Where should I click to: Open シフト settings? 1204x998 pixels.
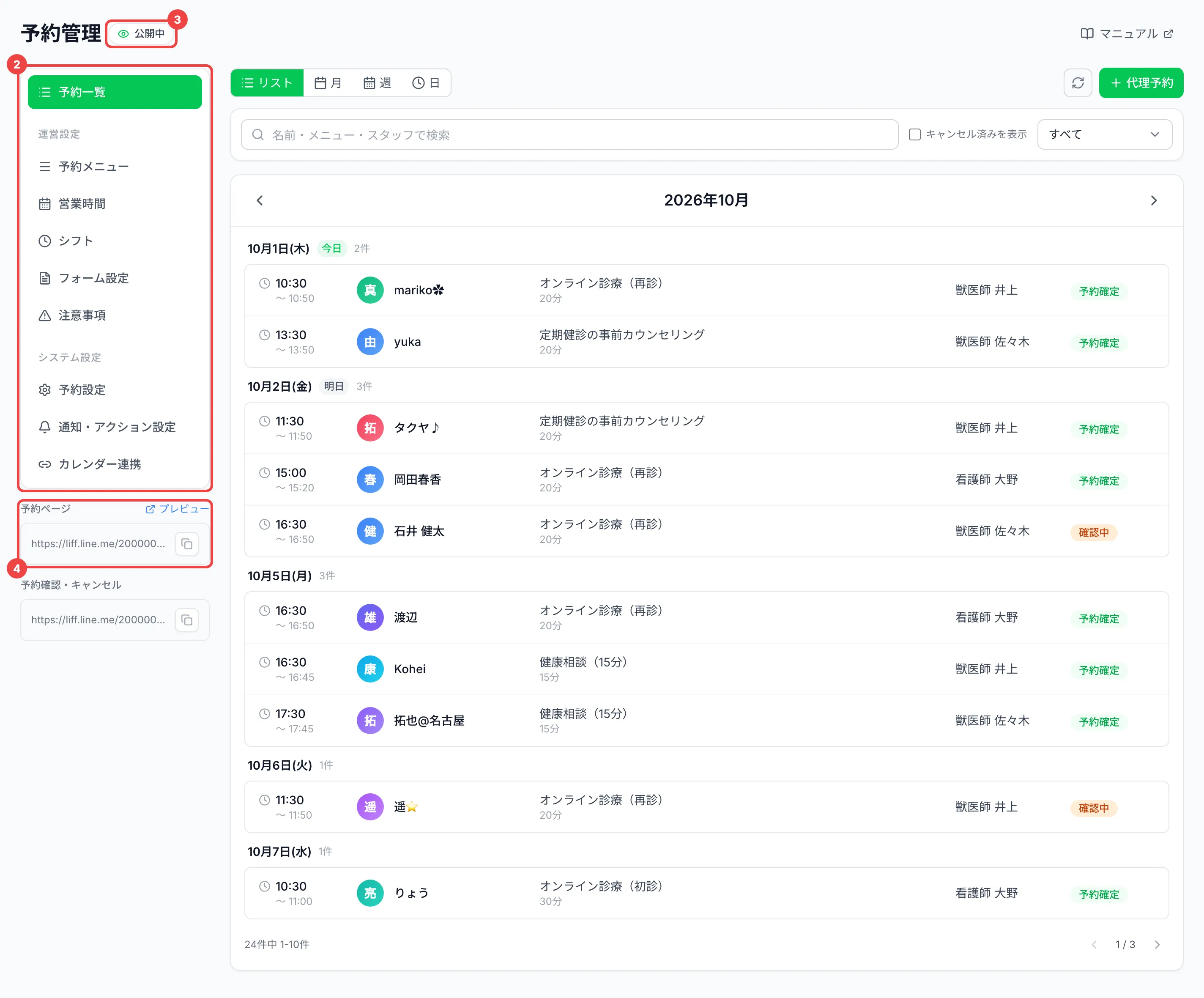115,241
